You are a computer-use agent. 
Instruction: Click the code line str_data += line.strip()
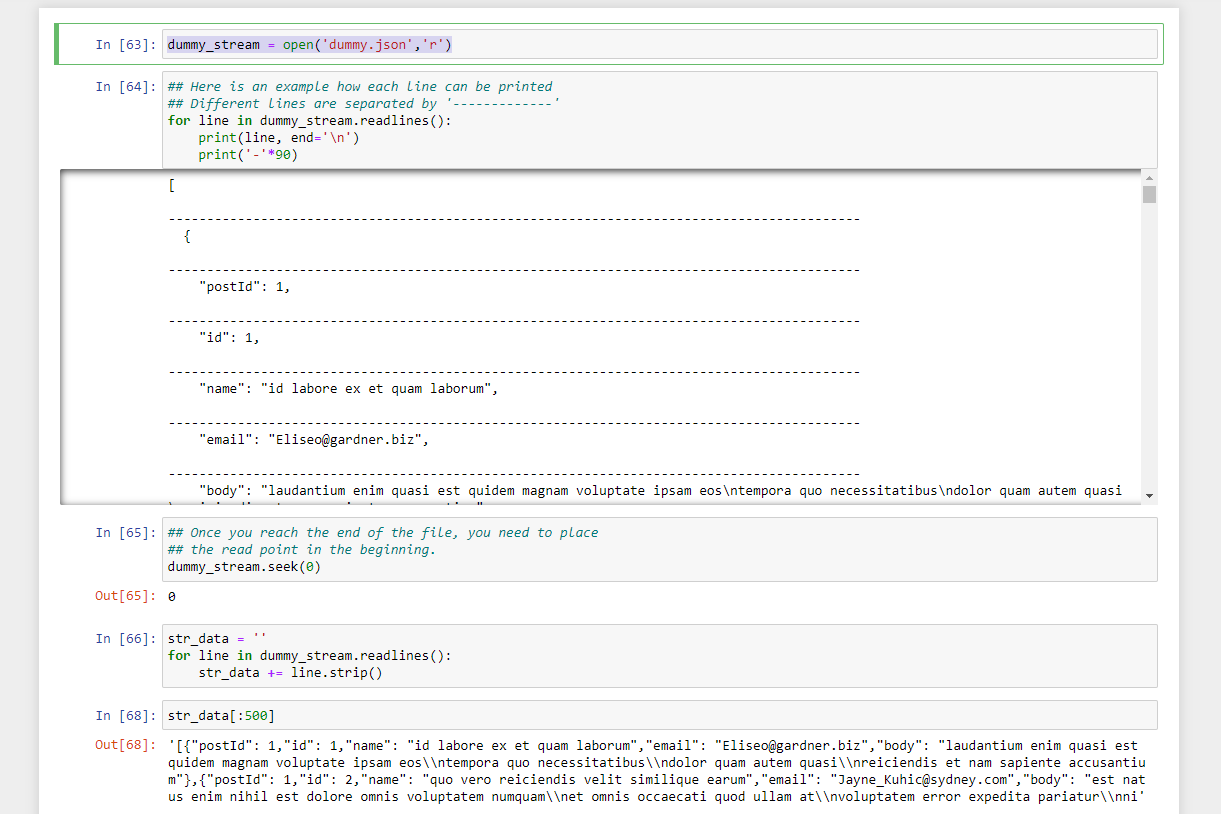[x=290, y=672]
